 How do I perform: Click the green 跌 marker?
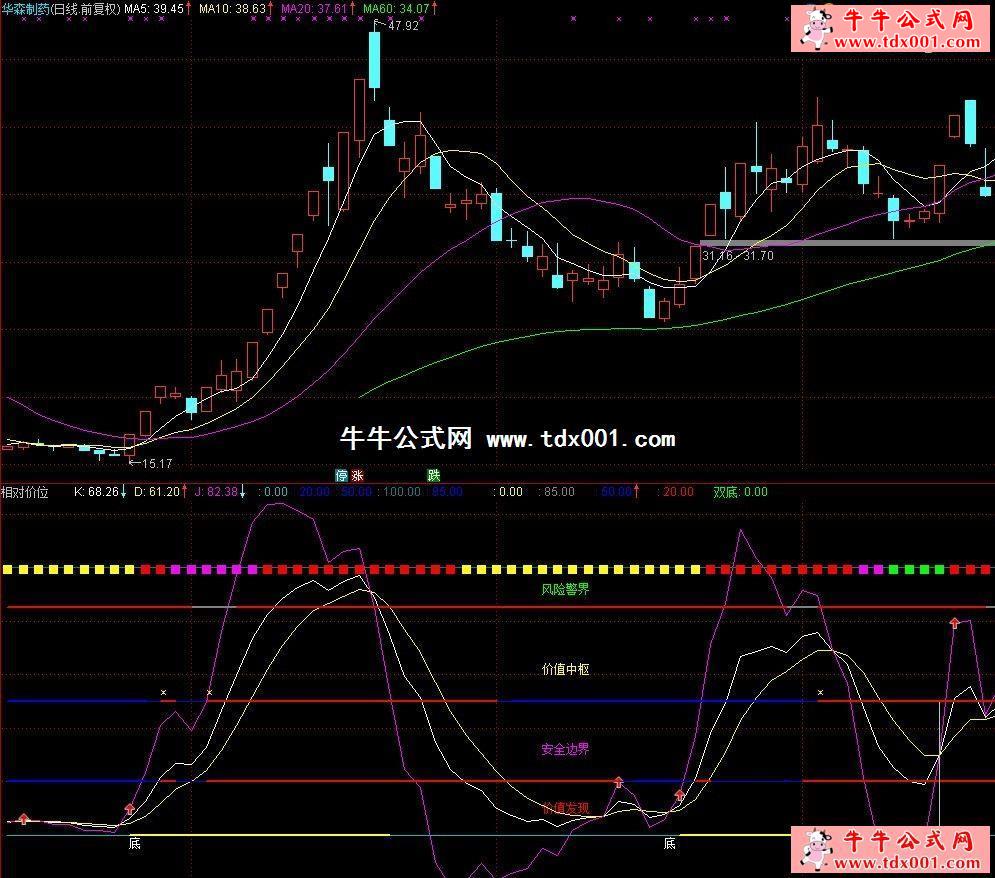coord(433,475)
